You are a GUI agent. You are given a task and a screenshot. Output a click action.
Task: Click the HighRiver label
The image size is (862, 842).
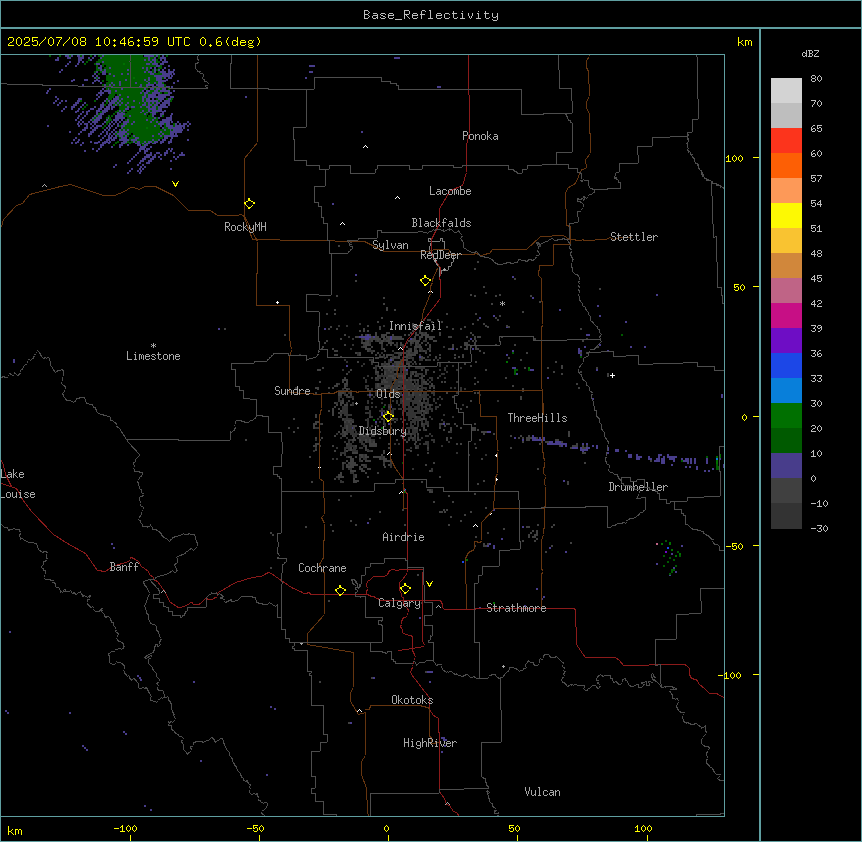tap(430, 743)
